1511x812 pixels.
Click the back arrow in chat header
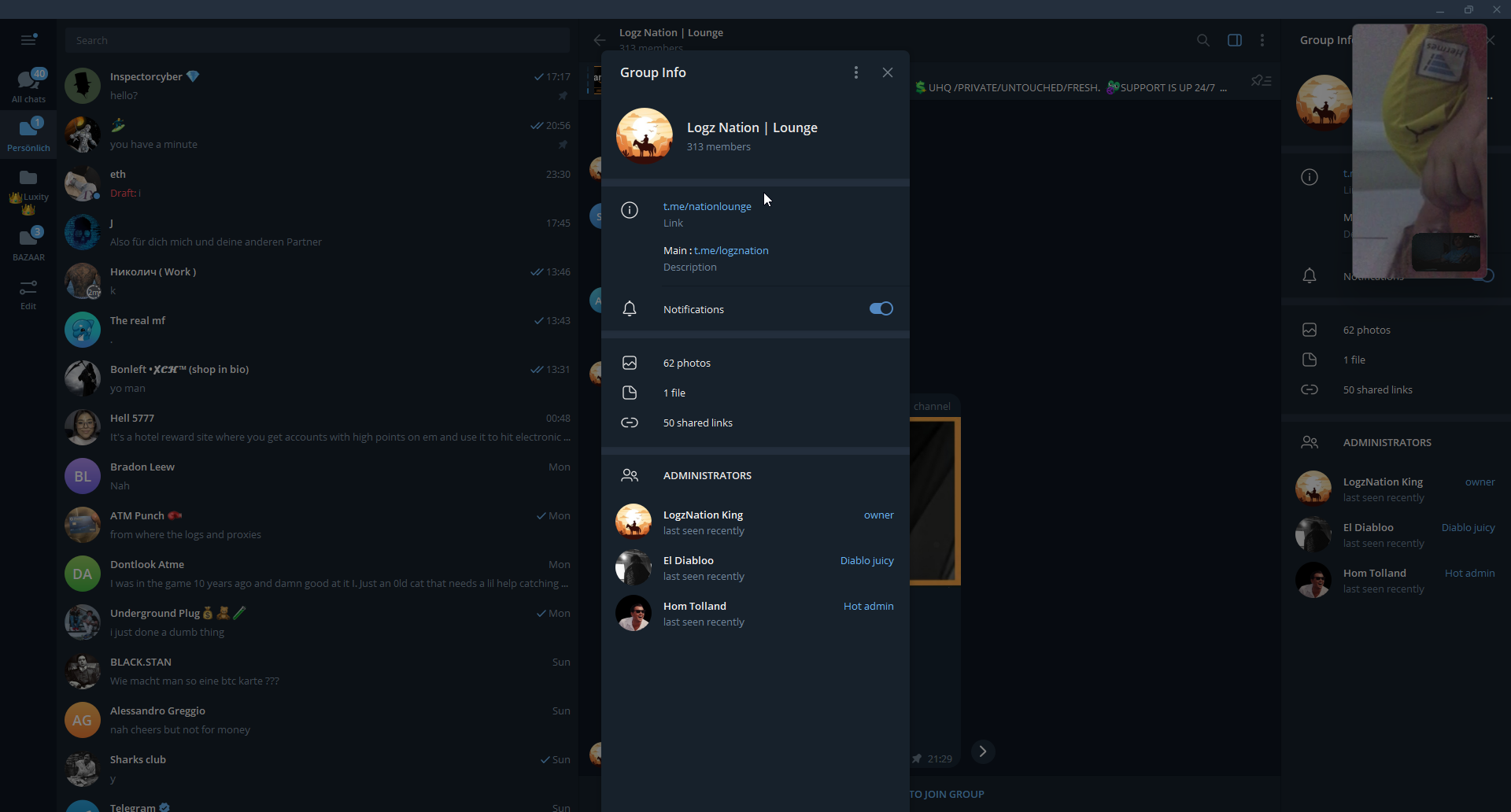600,40
